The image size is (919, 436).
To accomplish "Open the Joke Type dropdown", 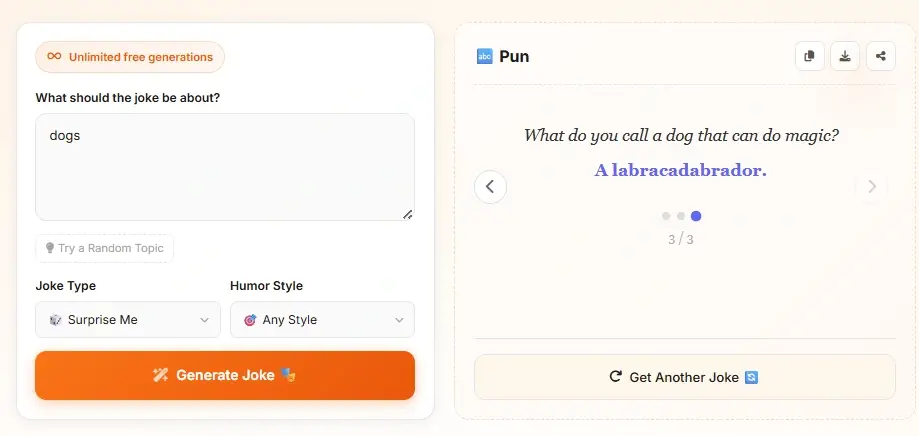I will (x=125, y=320).
